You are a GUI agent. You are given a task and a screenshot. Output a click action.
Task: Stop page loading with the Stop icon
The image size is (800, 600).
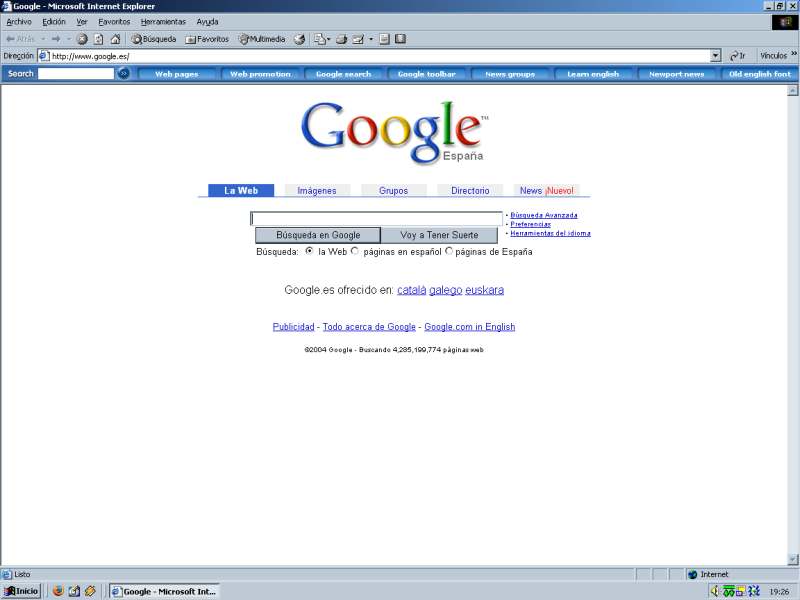coord(82,39)
